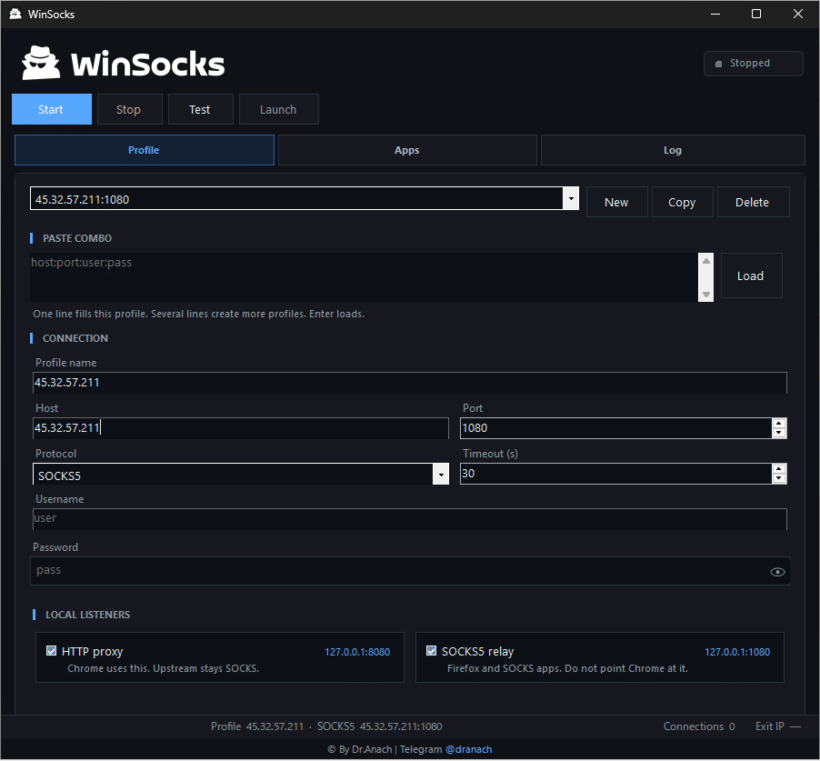Click the status bar Profile 45.32.57.211 text

pos(257,726)
